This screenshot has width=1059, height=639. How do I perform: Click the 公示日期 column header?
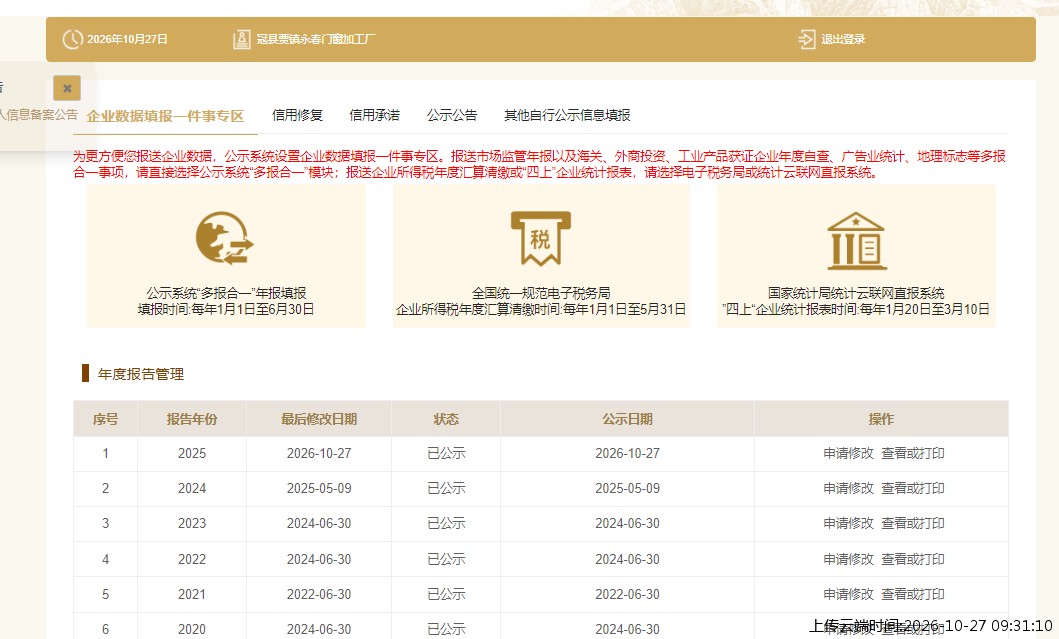click(627, 419)
